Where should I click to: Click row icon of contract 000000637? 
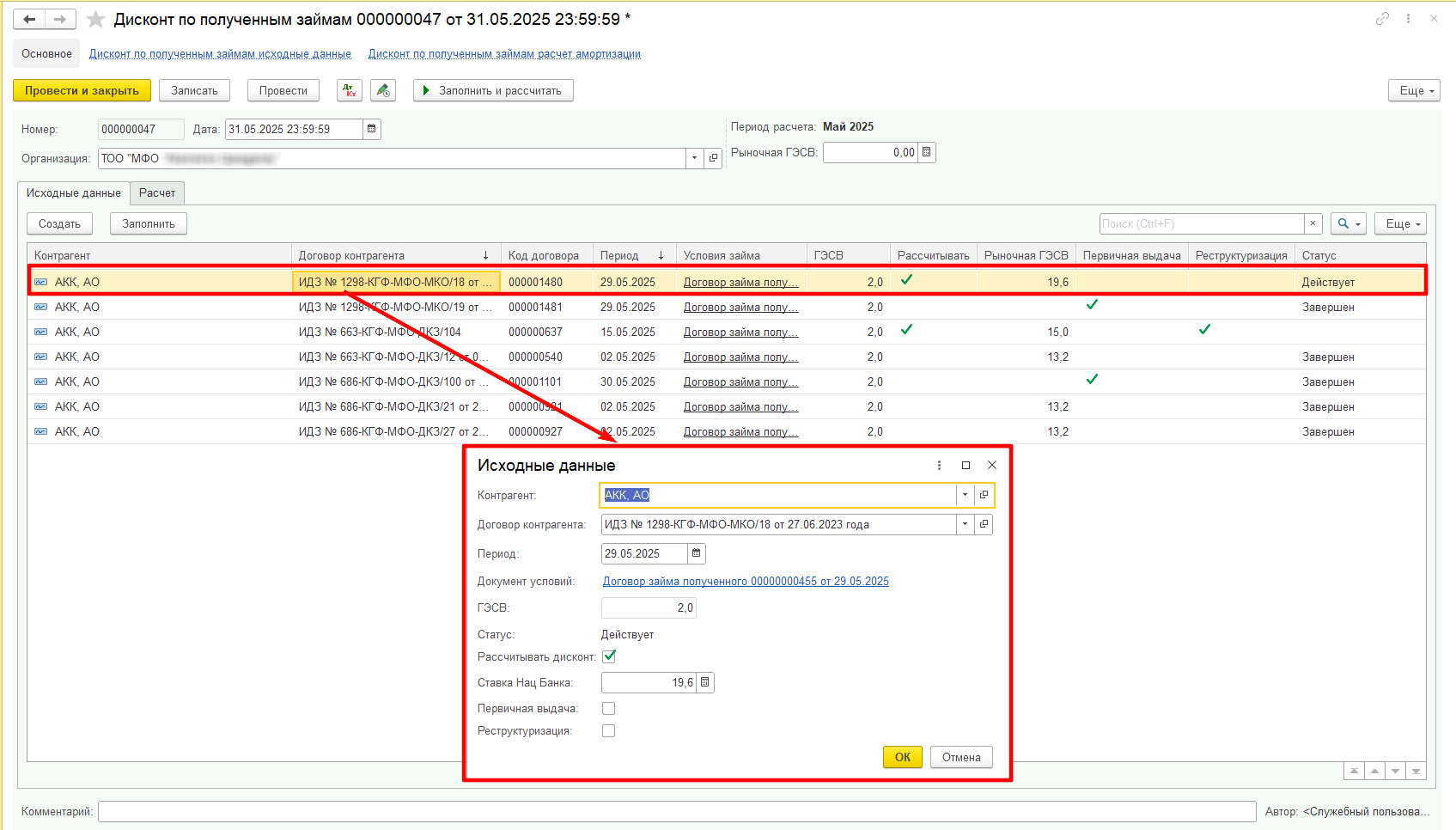point(40,332)
